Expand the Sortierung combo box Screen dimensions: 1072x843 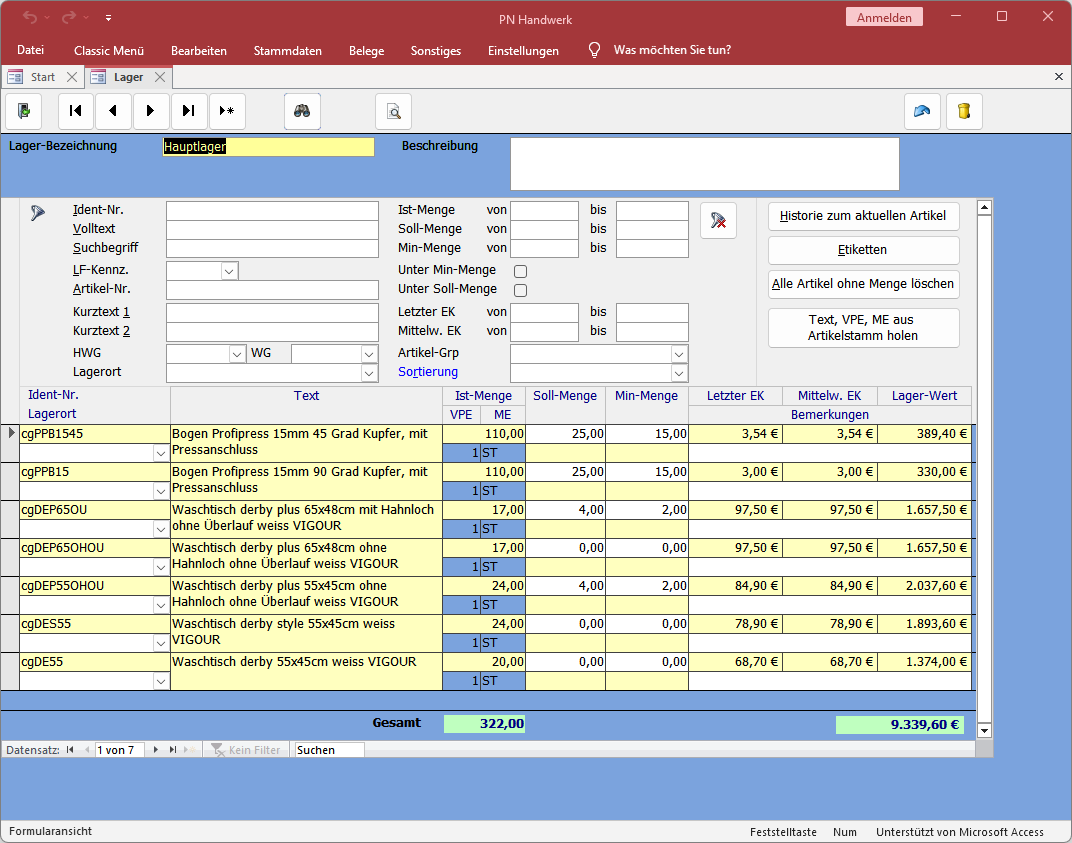coord(679,373)
